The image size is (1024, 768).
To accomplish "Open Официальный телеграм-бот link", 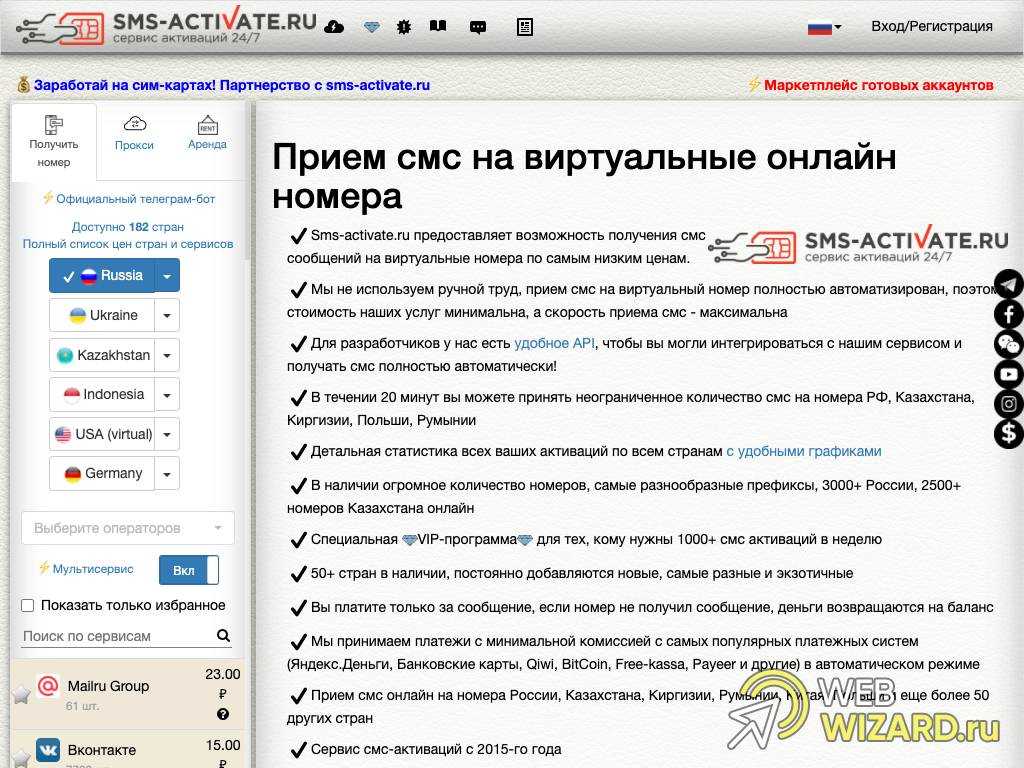I will coord(135,199).
